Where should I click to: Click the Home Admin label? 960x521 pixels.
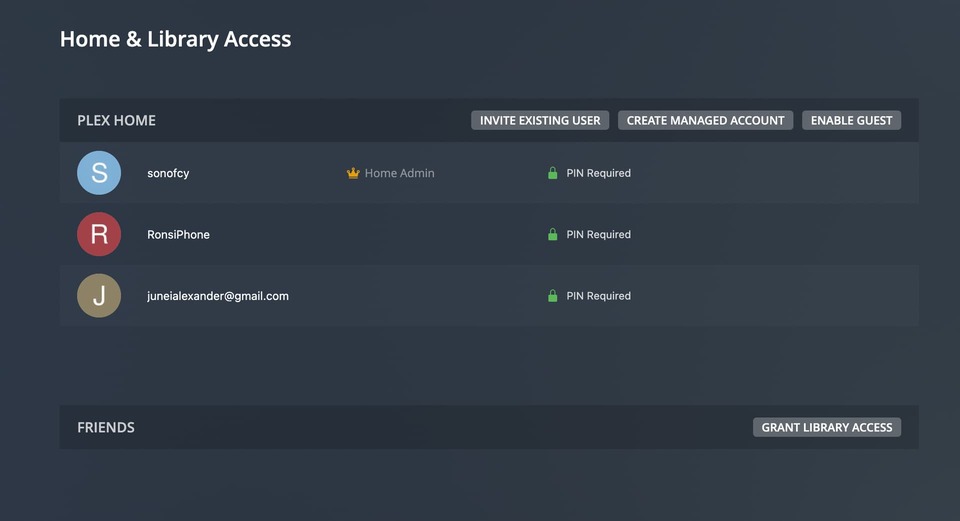[399, 173]
